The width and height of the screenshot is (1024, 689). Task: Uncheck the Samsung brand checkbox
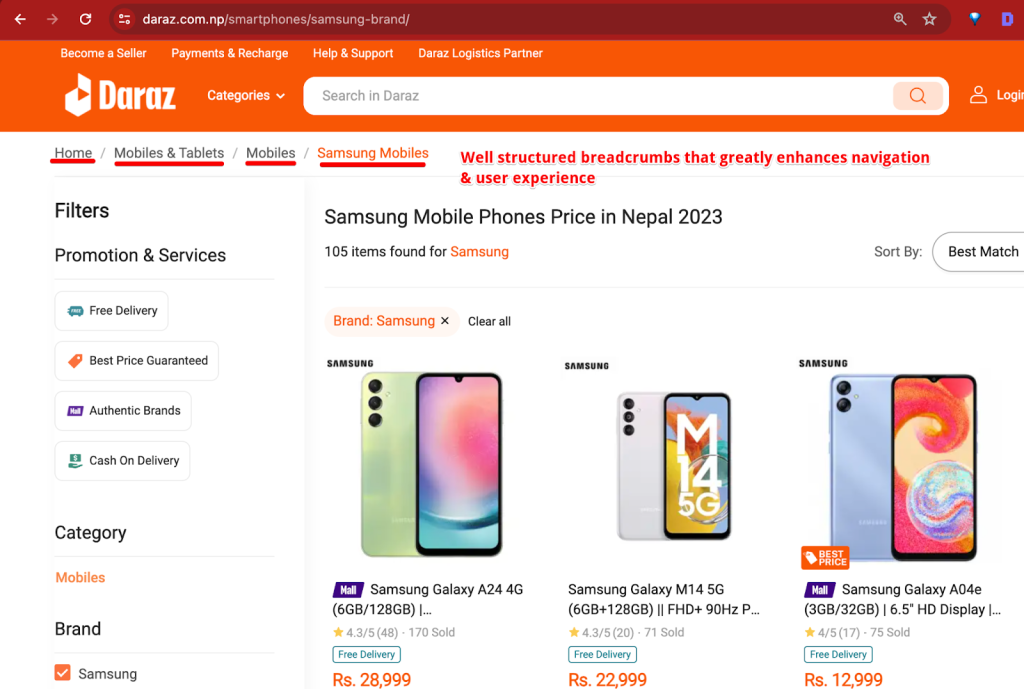[x=63, y=673]
